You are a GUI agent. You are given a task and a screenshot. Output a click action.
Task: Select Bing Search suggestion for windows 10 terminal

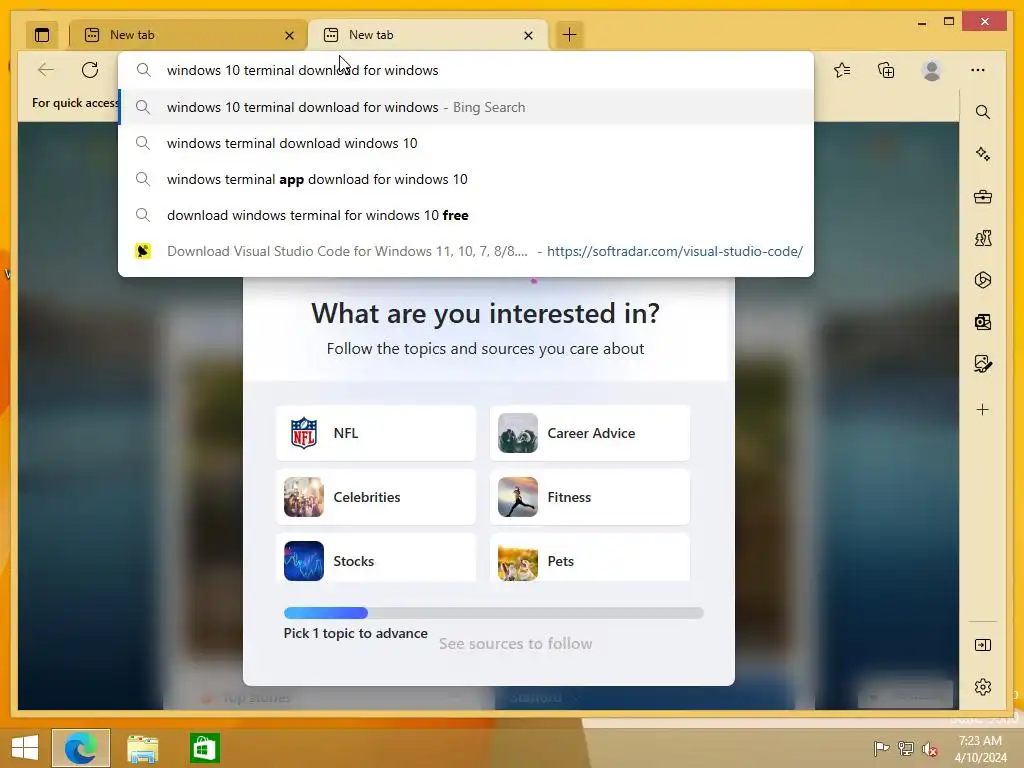click(x=466, y=107)
